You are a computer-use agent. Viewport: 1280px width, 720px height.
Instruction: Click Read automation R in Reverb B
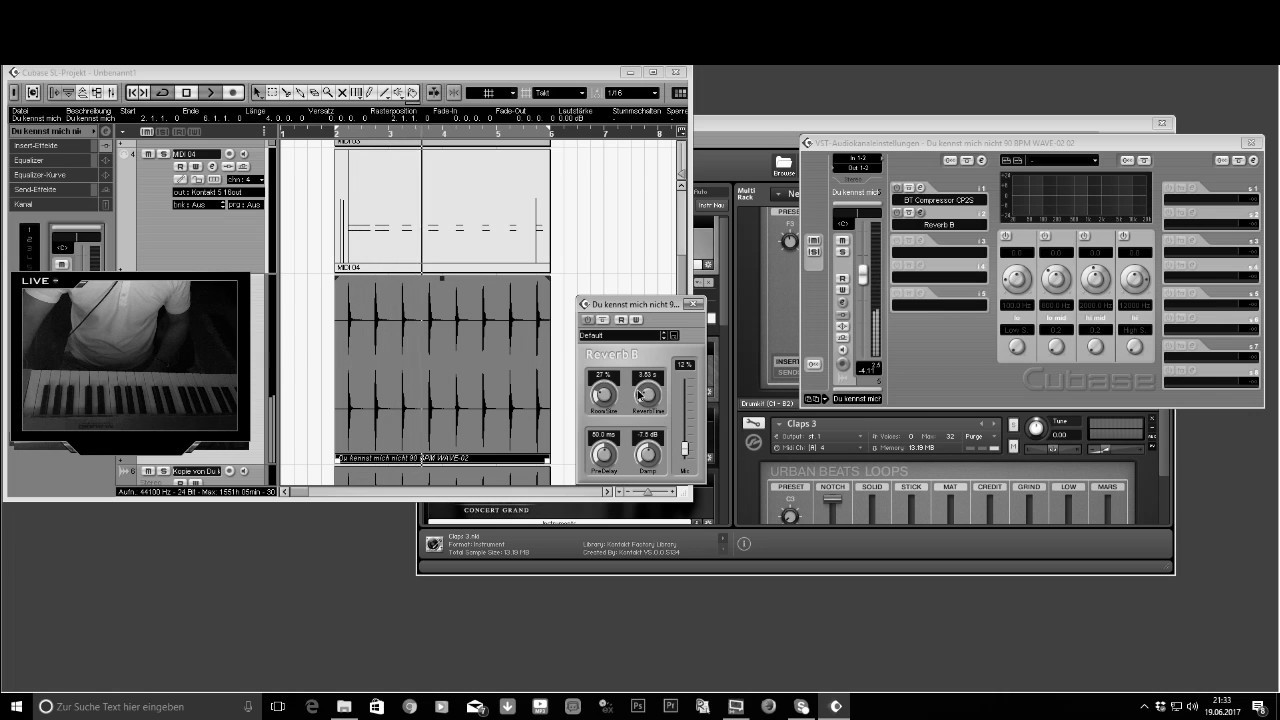click(621, 320)
